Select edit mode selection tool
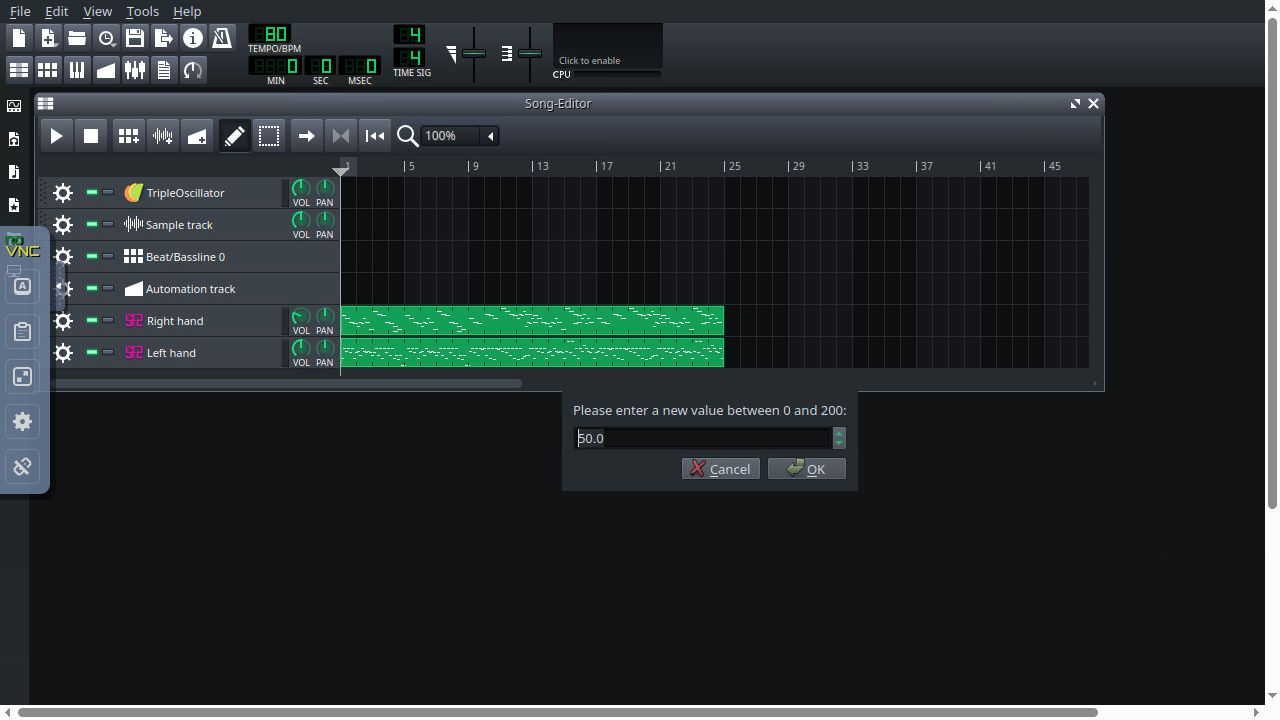The height and width of the screenshot is (720, 1280). click(269, 136)
